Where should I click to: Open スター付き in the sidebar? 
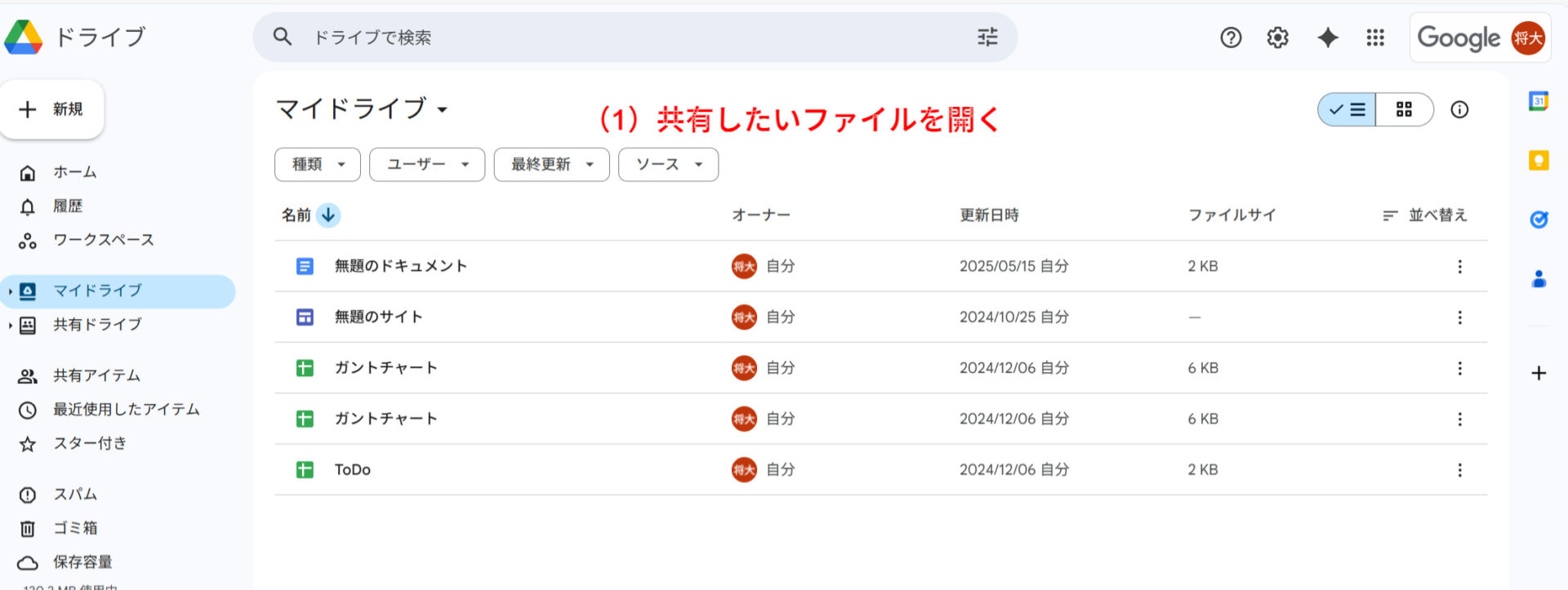pos(90,444)
